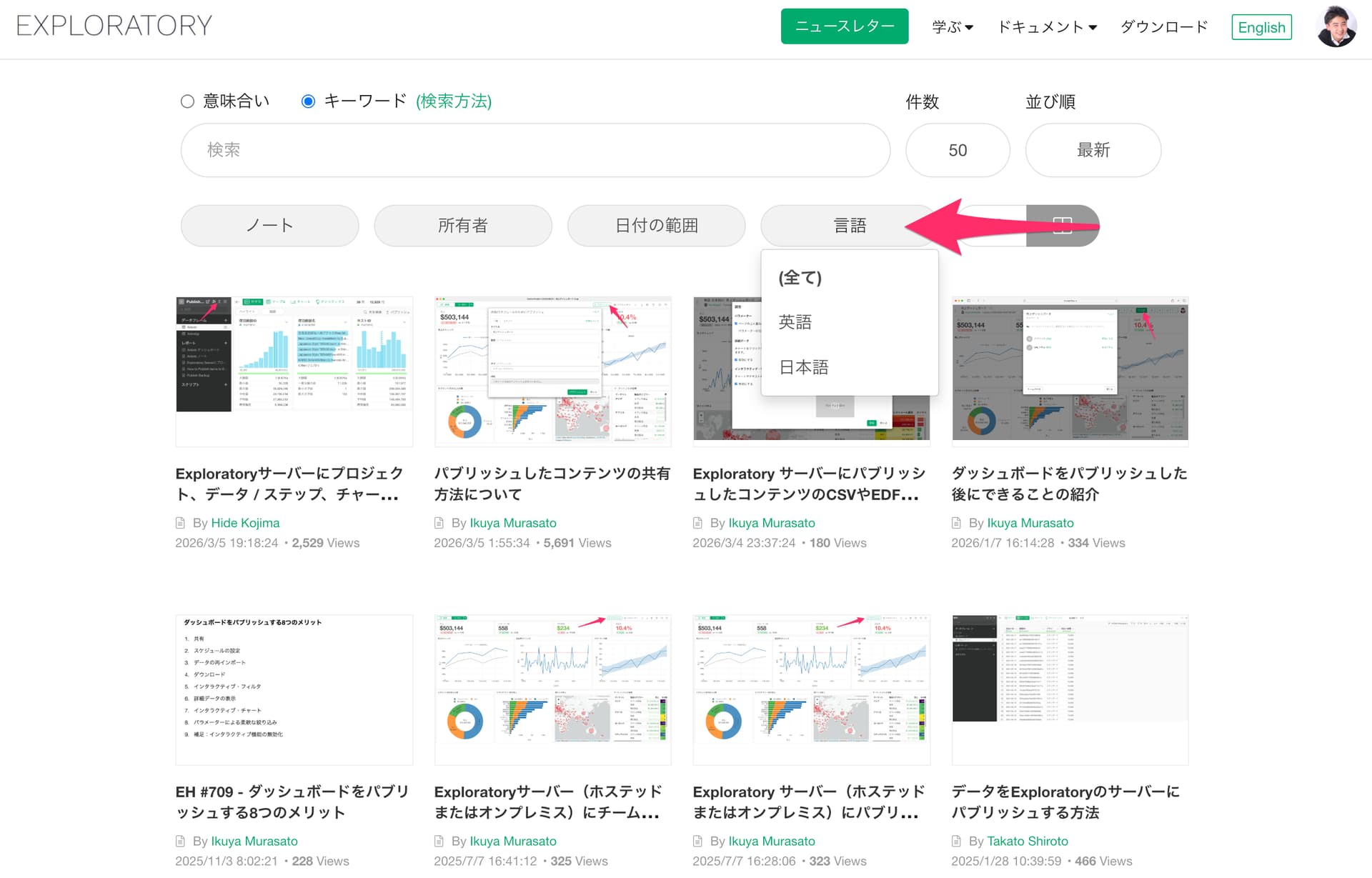Open the 並び順 dropdown showing 最新
1372x878 pixels.
coord(1093,150)
